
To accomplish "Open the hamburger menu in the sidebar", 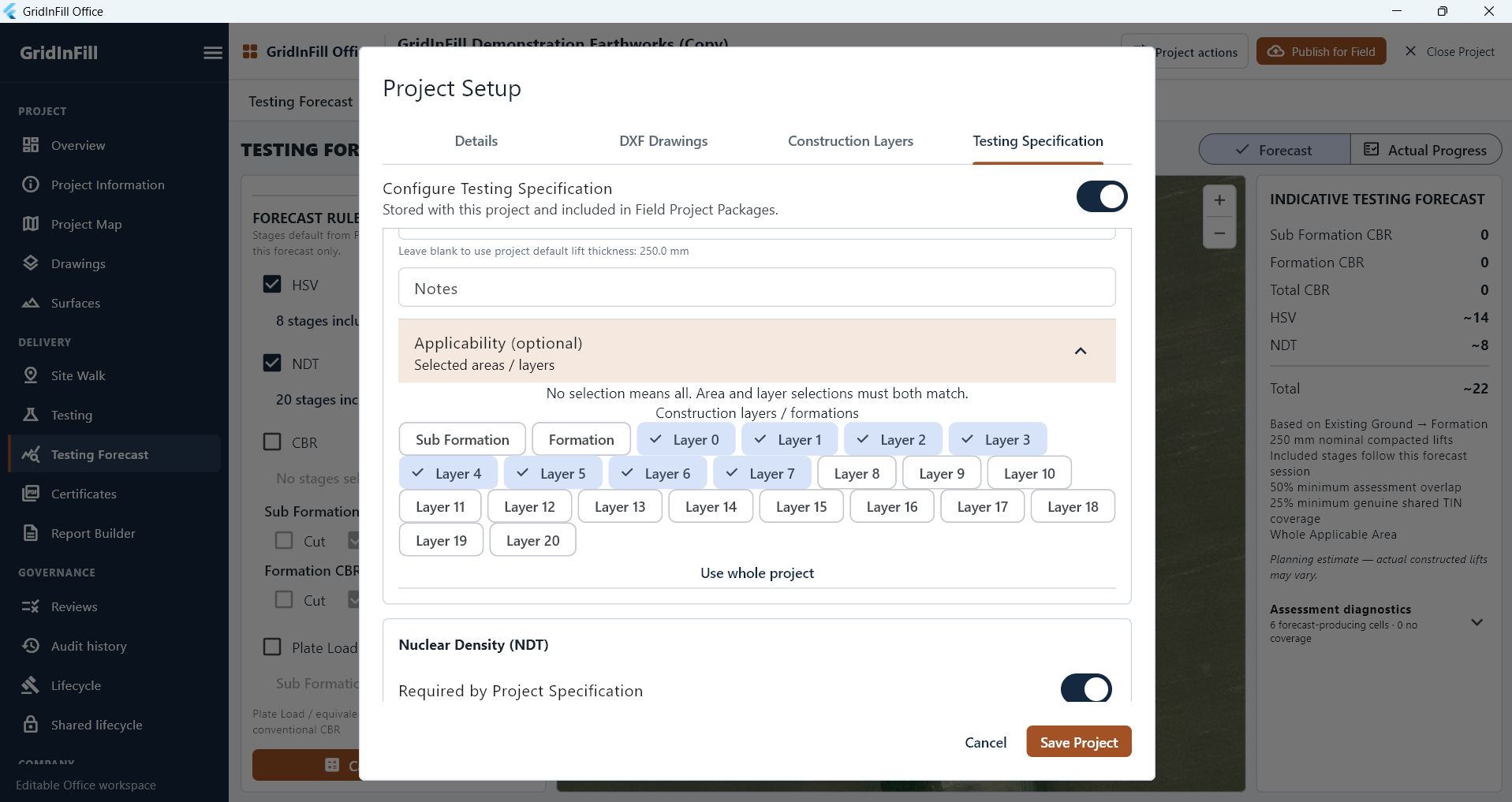I will coord(213,53).
